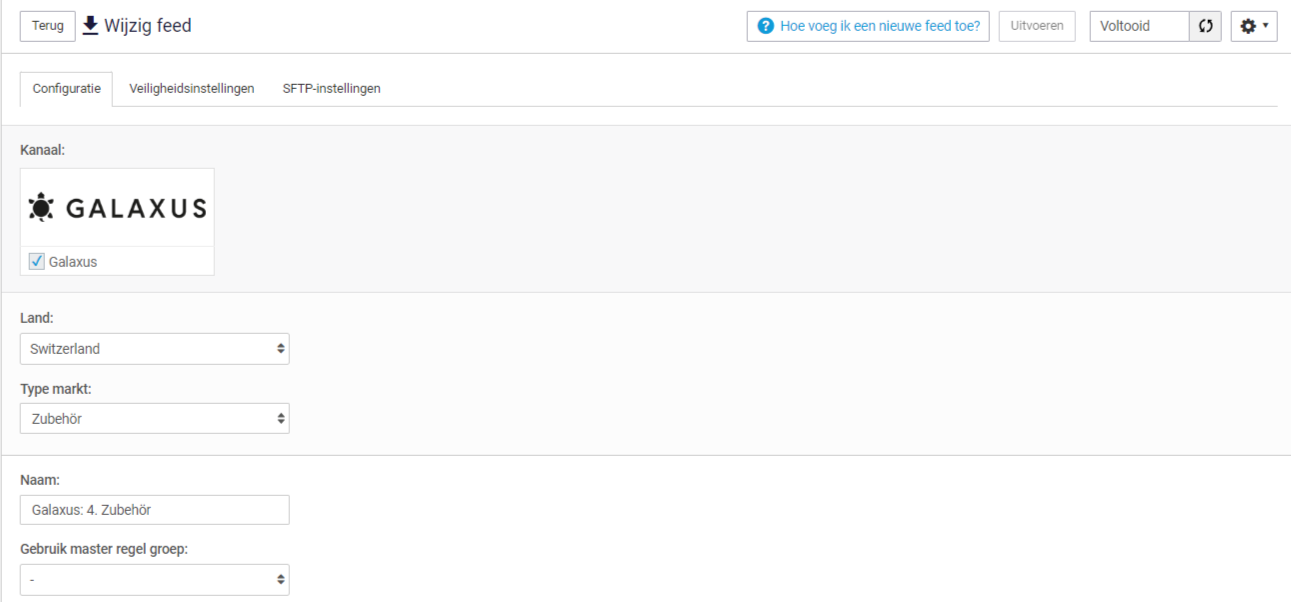
Task: Click the Galaxus logo thumbnail
Action: tap(117, 208)
